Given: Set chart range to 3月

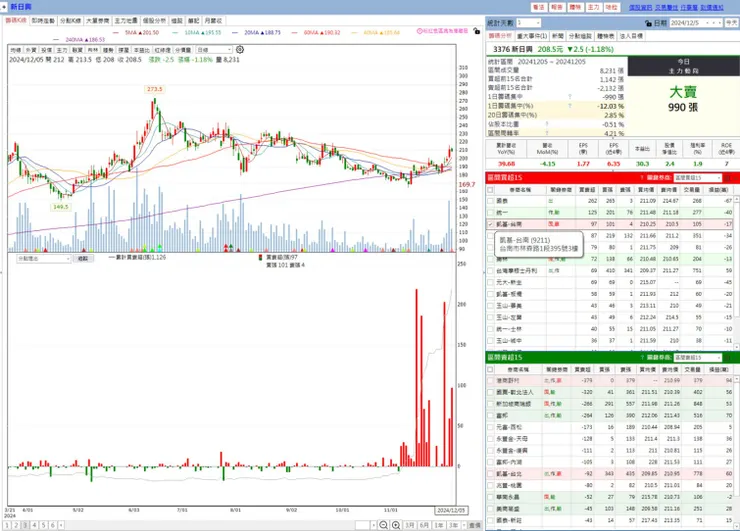Looking at the screenshot, I should [410, 525].
